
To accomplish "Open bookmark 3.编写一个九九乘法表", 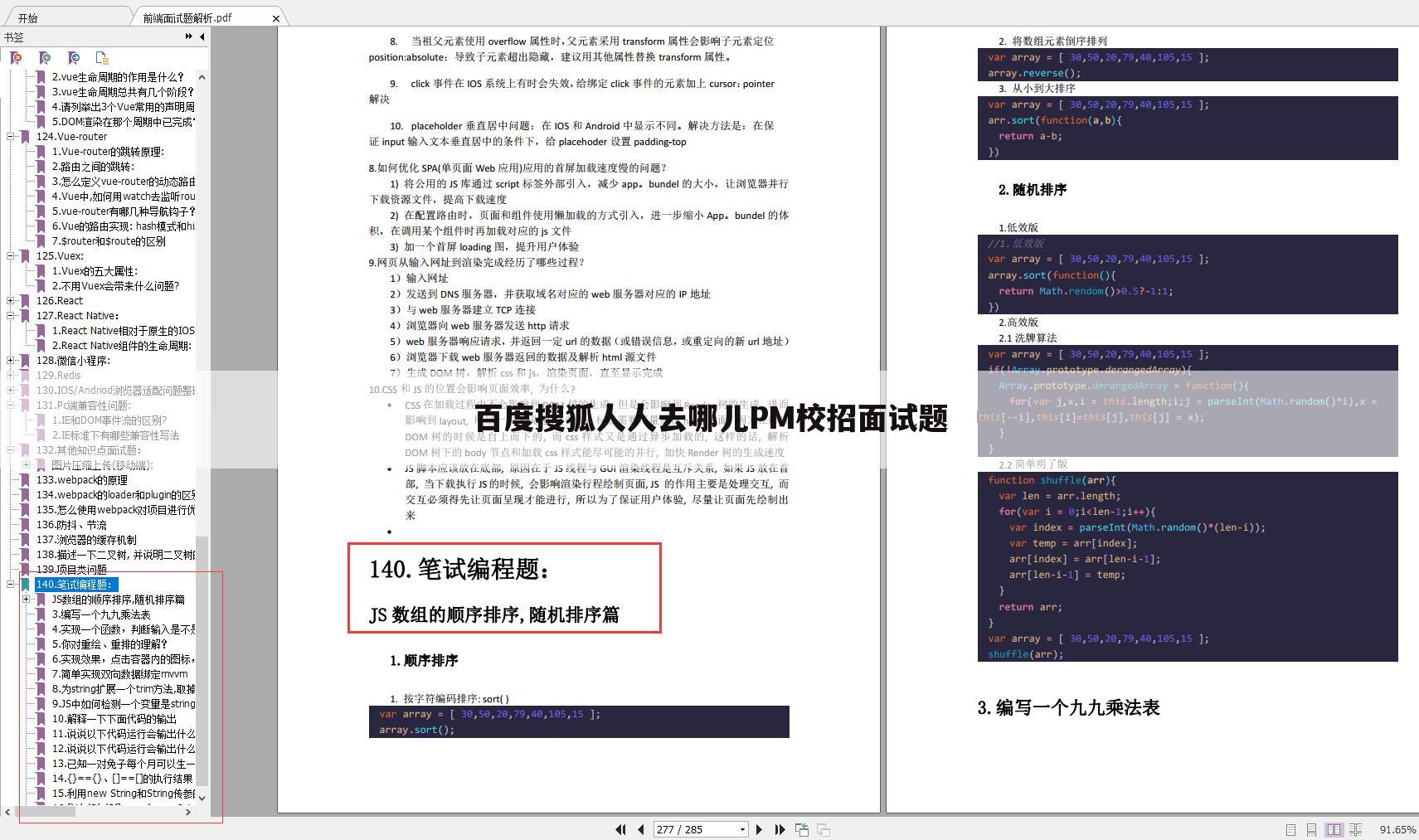I will coord(101,614).
